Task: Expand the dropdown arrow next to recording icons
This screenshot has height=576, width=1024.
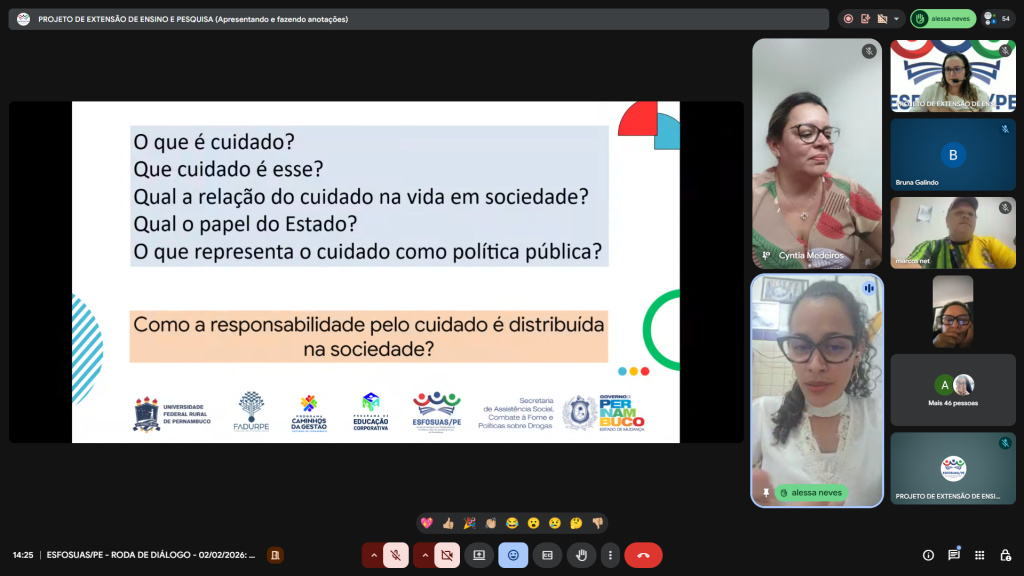Action: click(896, 18)
